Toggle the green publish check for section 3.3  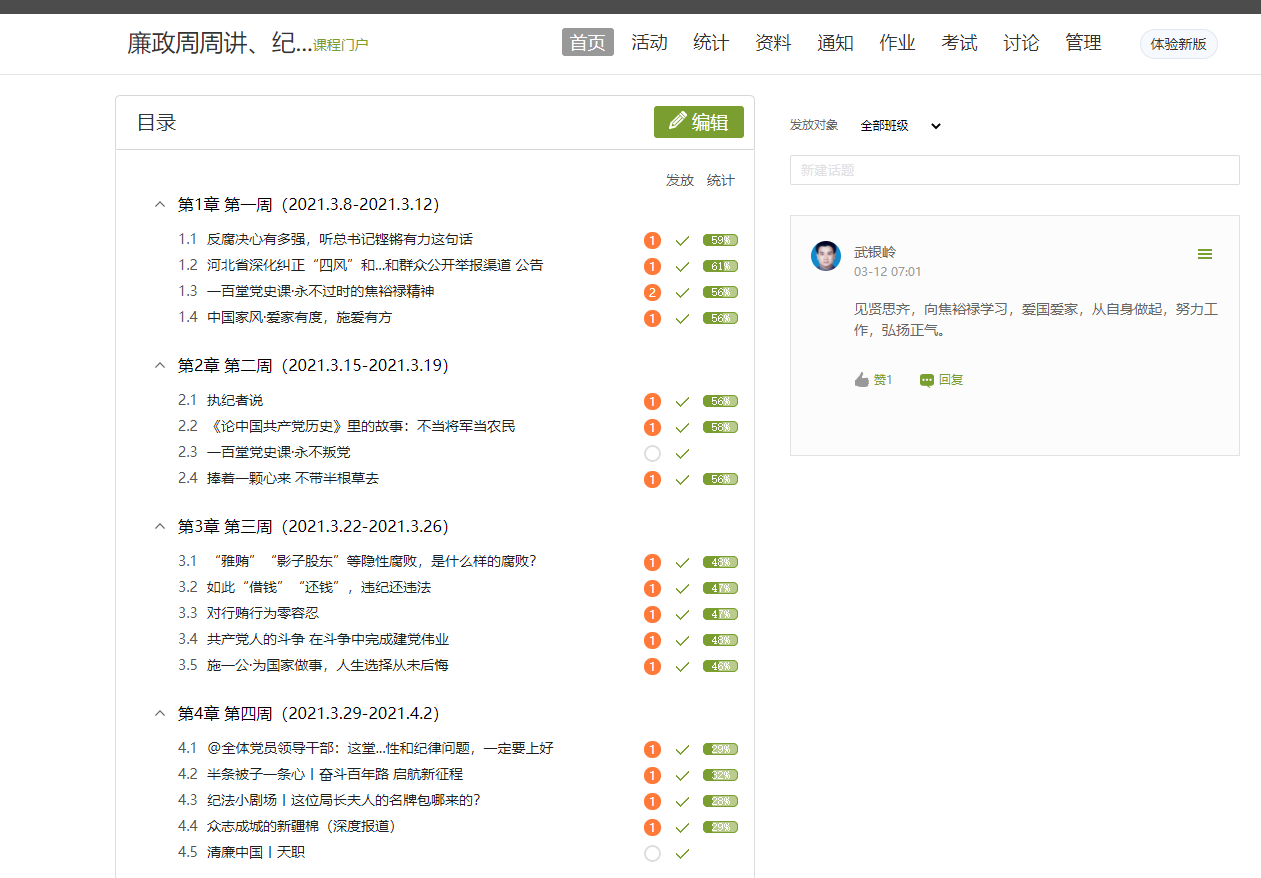[682, 615]
